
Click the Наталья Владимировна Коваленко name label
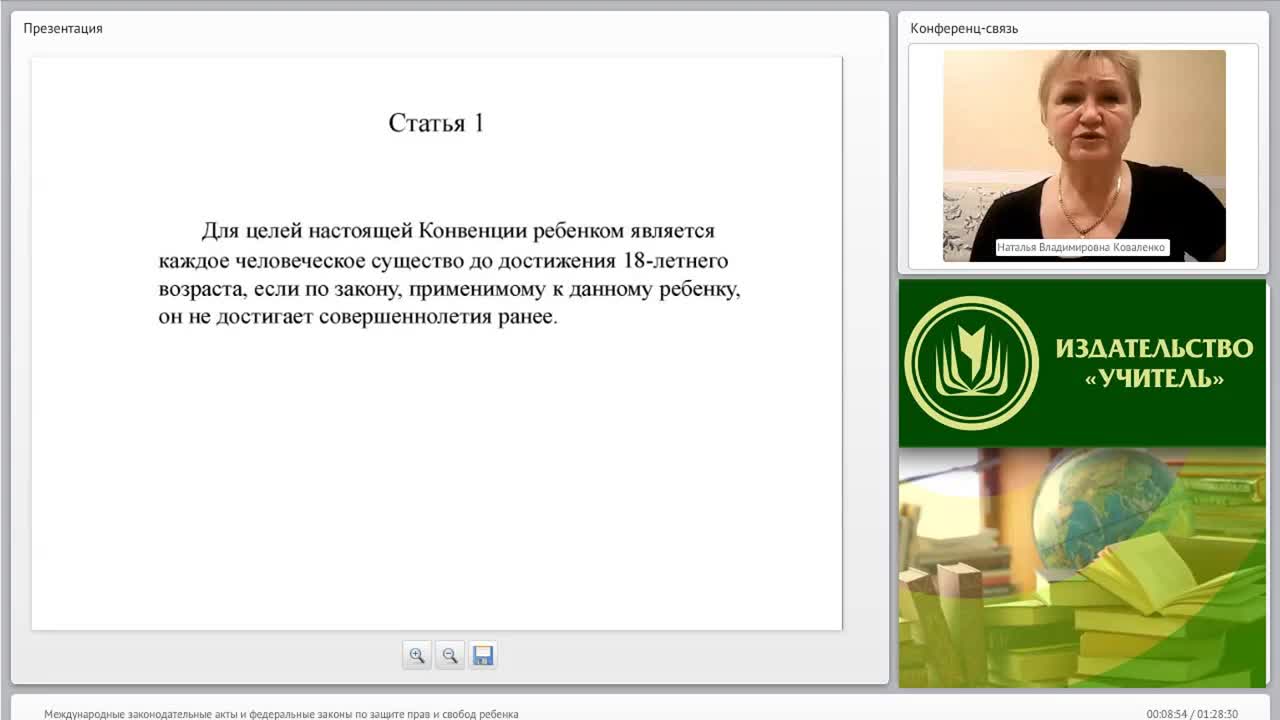pos(1081,247)
